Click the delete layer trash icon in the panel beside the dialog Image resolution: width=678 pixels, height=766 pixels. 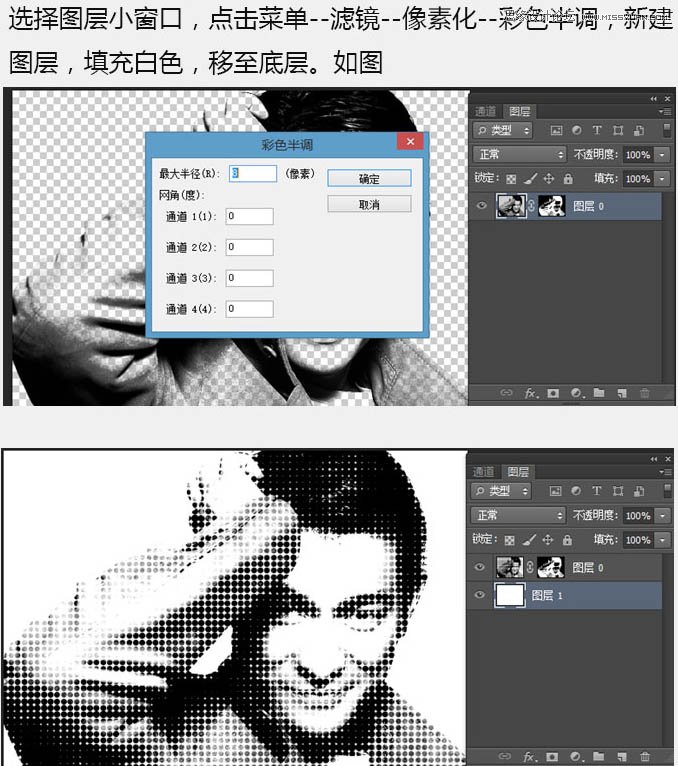point(645,393)
